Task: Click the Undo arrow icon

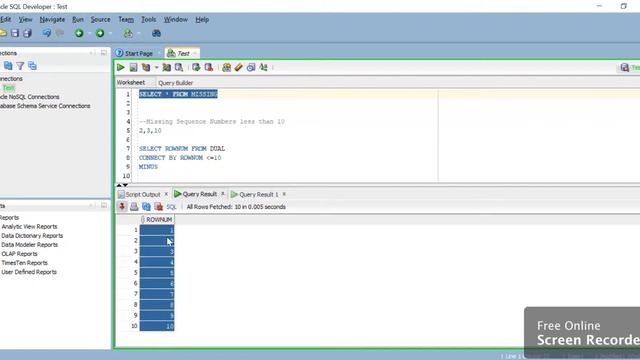Action: click(x=47, y=33)
